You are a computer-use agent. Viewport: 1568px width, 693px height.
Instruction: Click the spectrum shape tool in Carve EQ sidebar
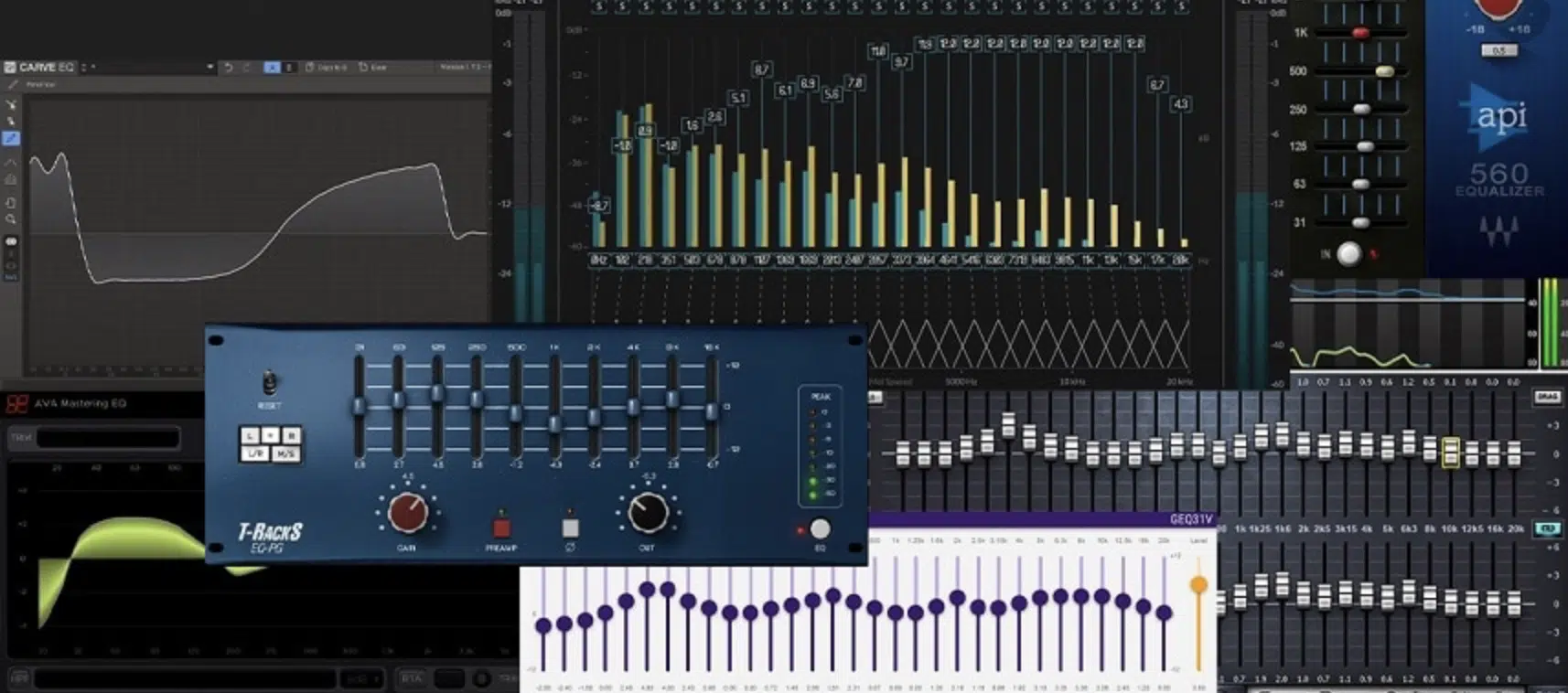(x=11, y=179)
